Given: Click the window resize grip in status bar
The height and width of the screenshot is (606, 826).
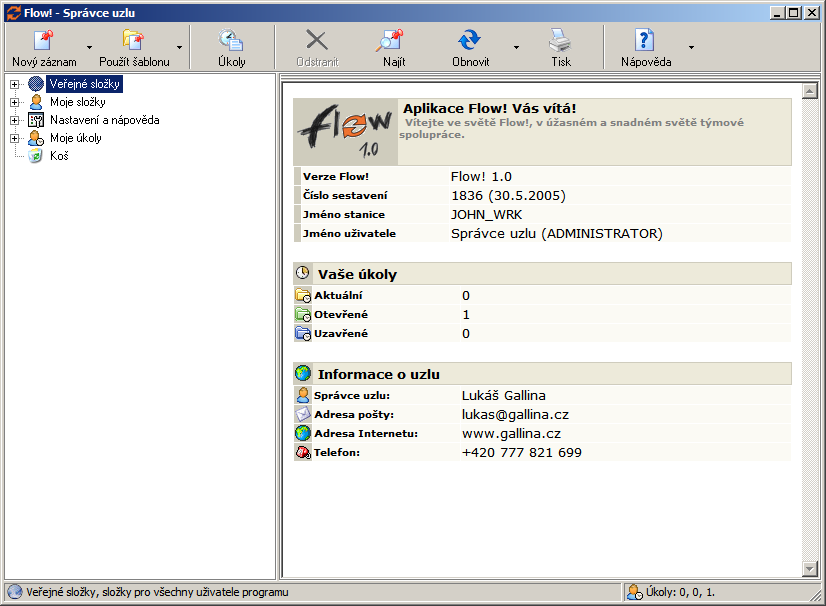Looking at the screenshot, I should [x=817, y=594].
